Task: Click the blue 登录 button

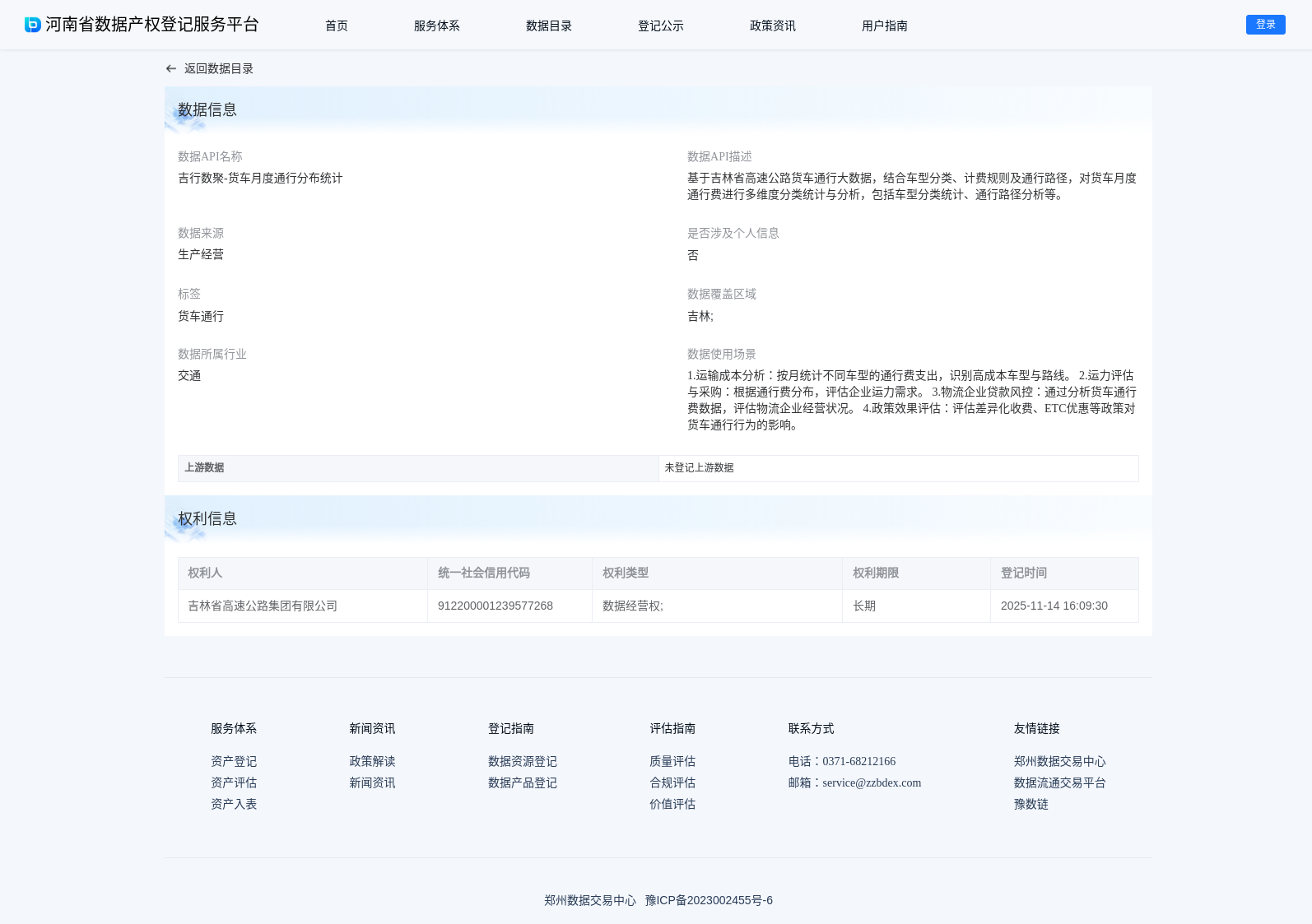Action: [x=1266, y=25]
